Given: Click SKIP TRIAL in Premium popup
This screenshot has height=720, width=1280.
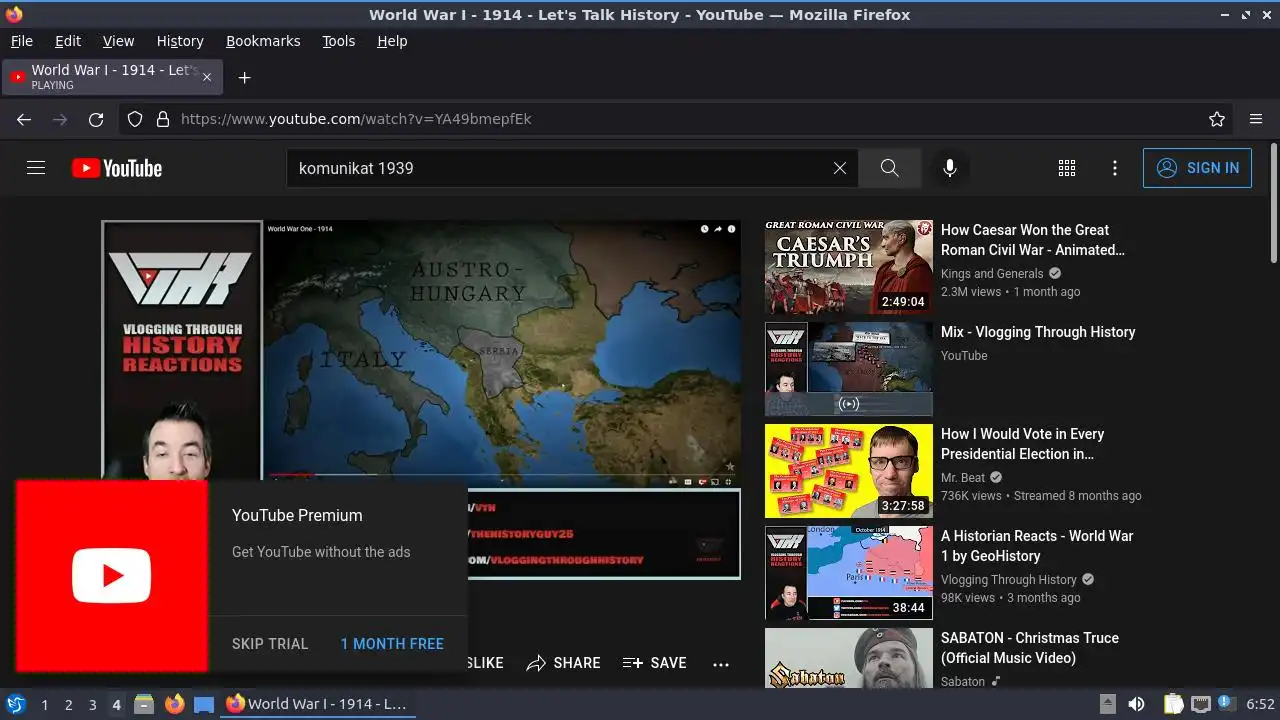Looking at the screenshot, I should [x=270, y=644].
